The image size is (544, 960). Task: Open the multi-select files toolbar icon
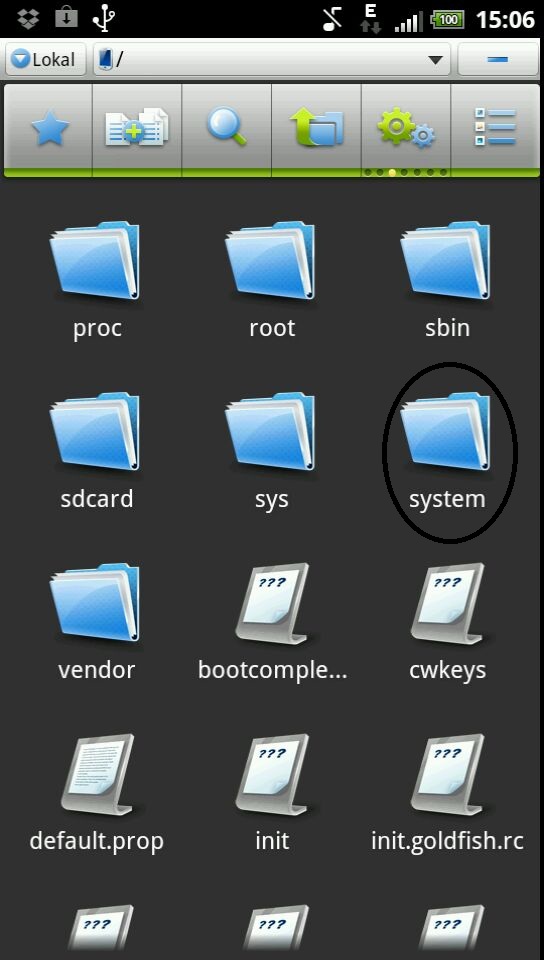point(136,128)
